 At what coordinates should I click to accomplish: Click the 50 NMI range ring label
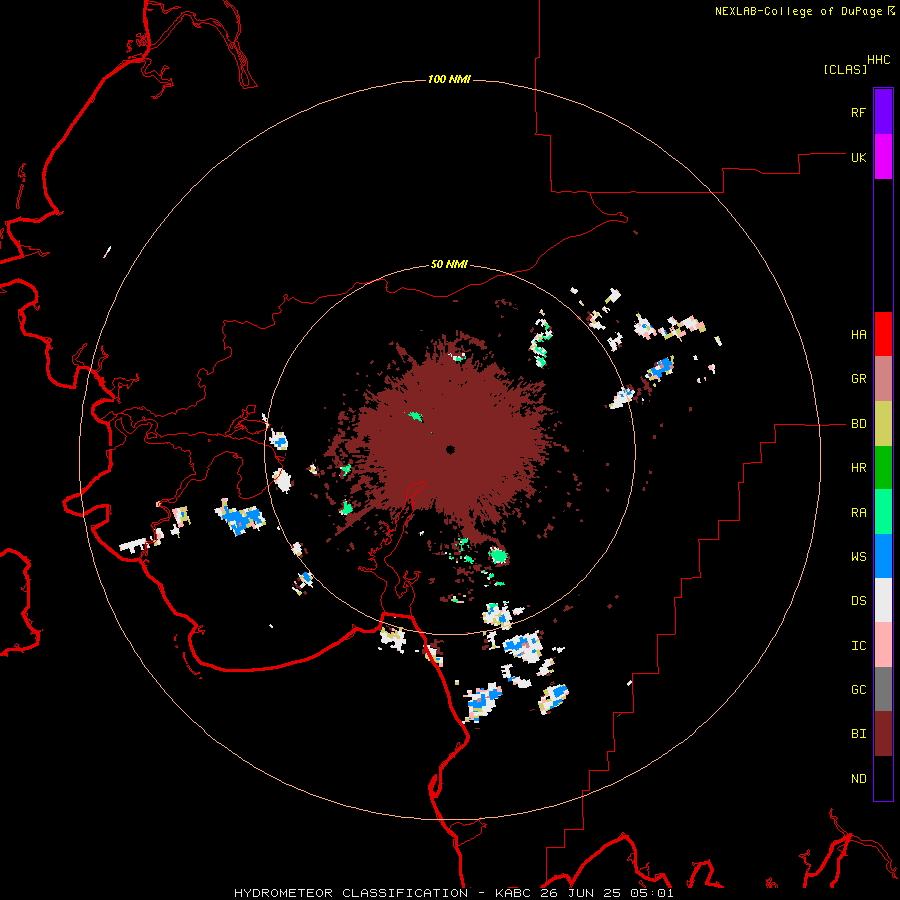point(449,264)
